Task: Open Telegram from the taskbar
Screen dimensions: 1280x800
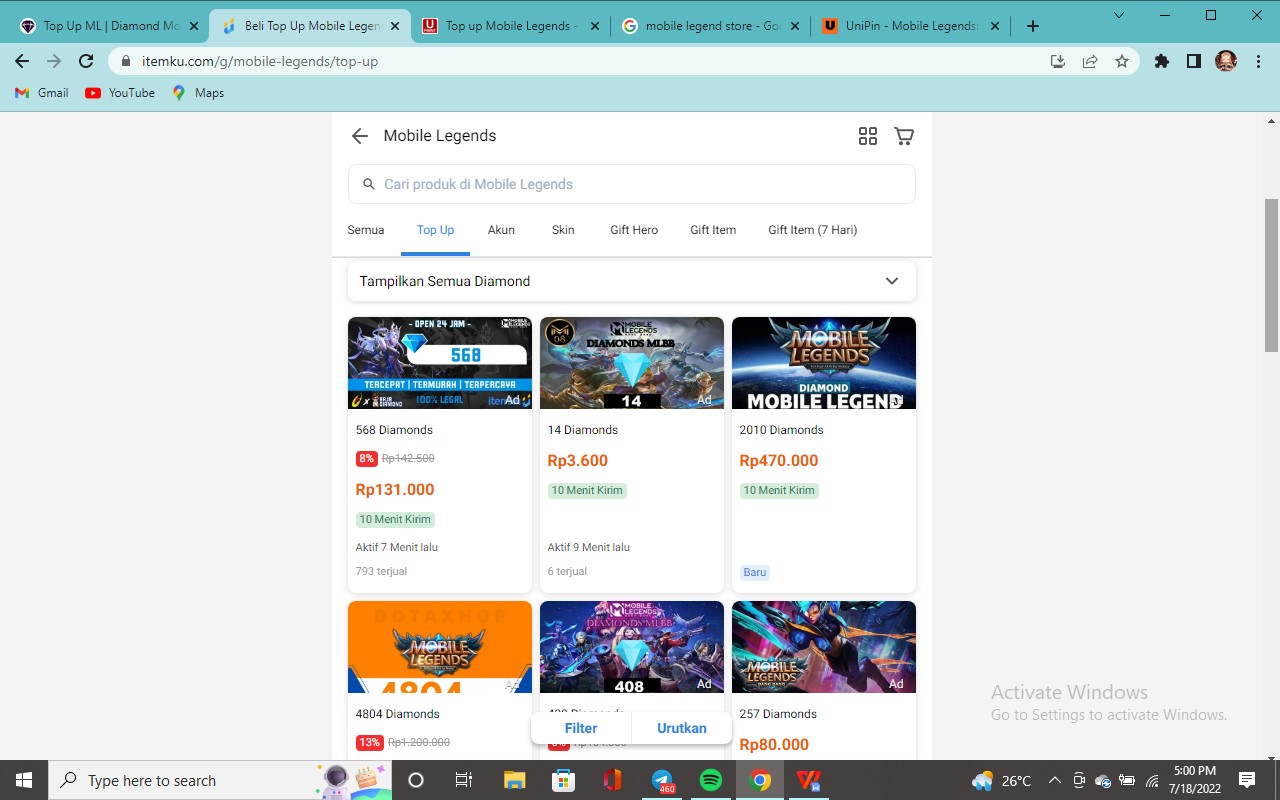Action: pos(662,780)
